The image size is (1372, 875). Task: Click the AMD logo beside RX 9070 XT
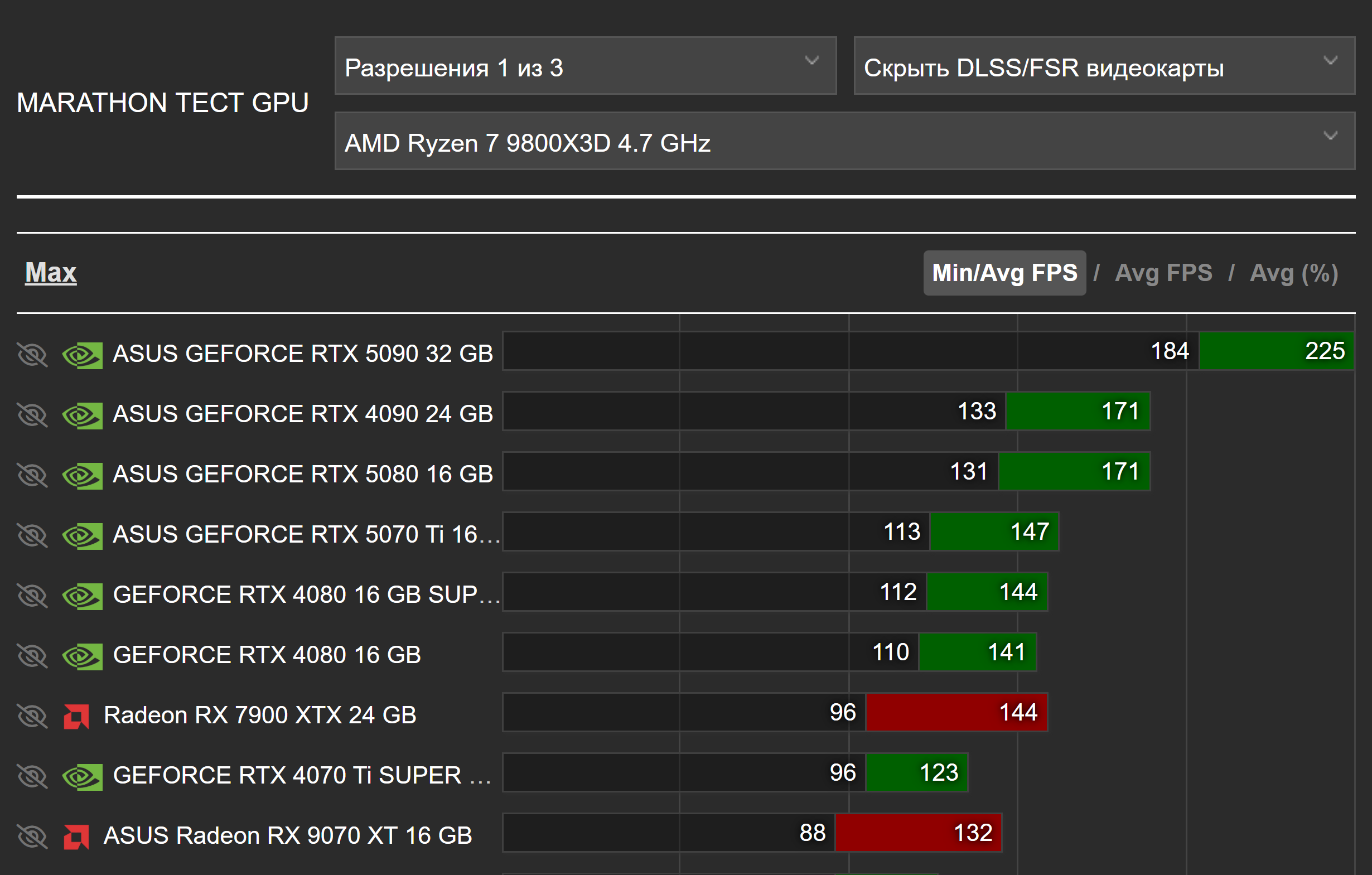76,837
